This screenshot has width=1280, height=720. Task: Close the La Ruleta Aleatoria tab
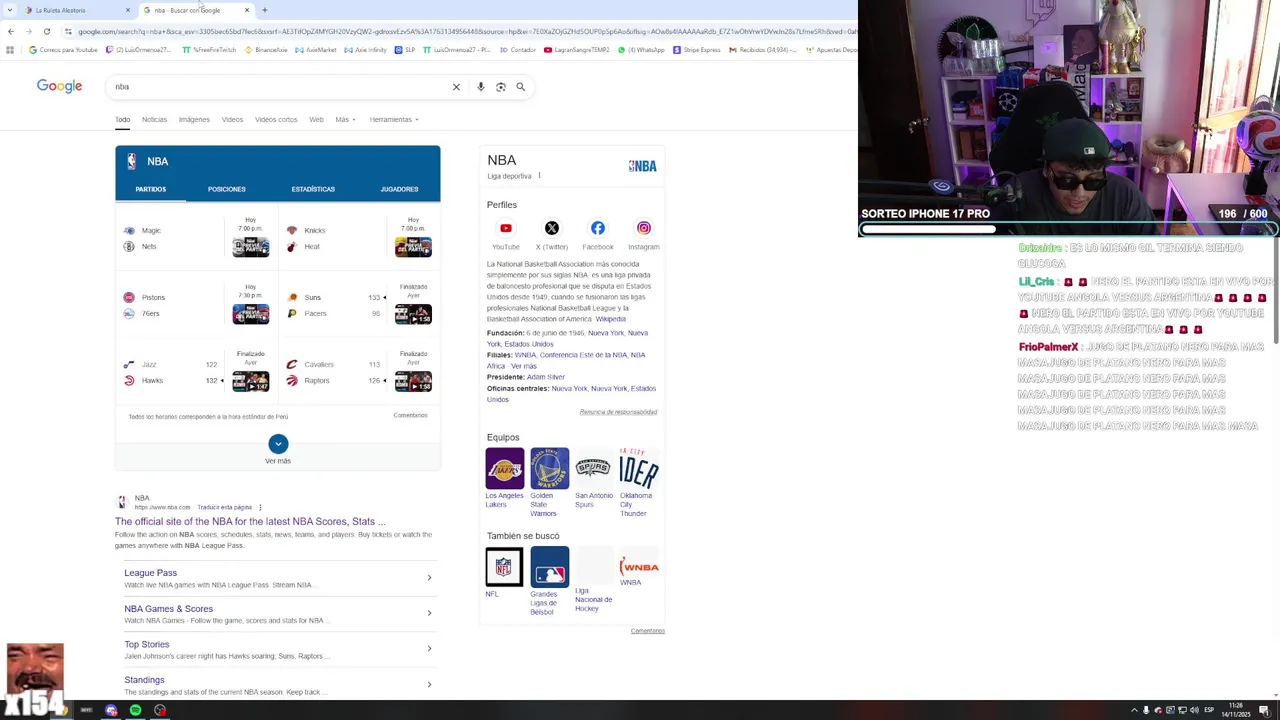point(128,10)
